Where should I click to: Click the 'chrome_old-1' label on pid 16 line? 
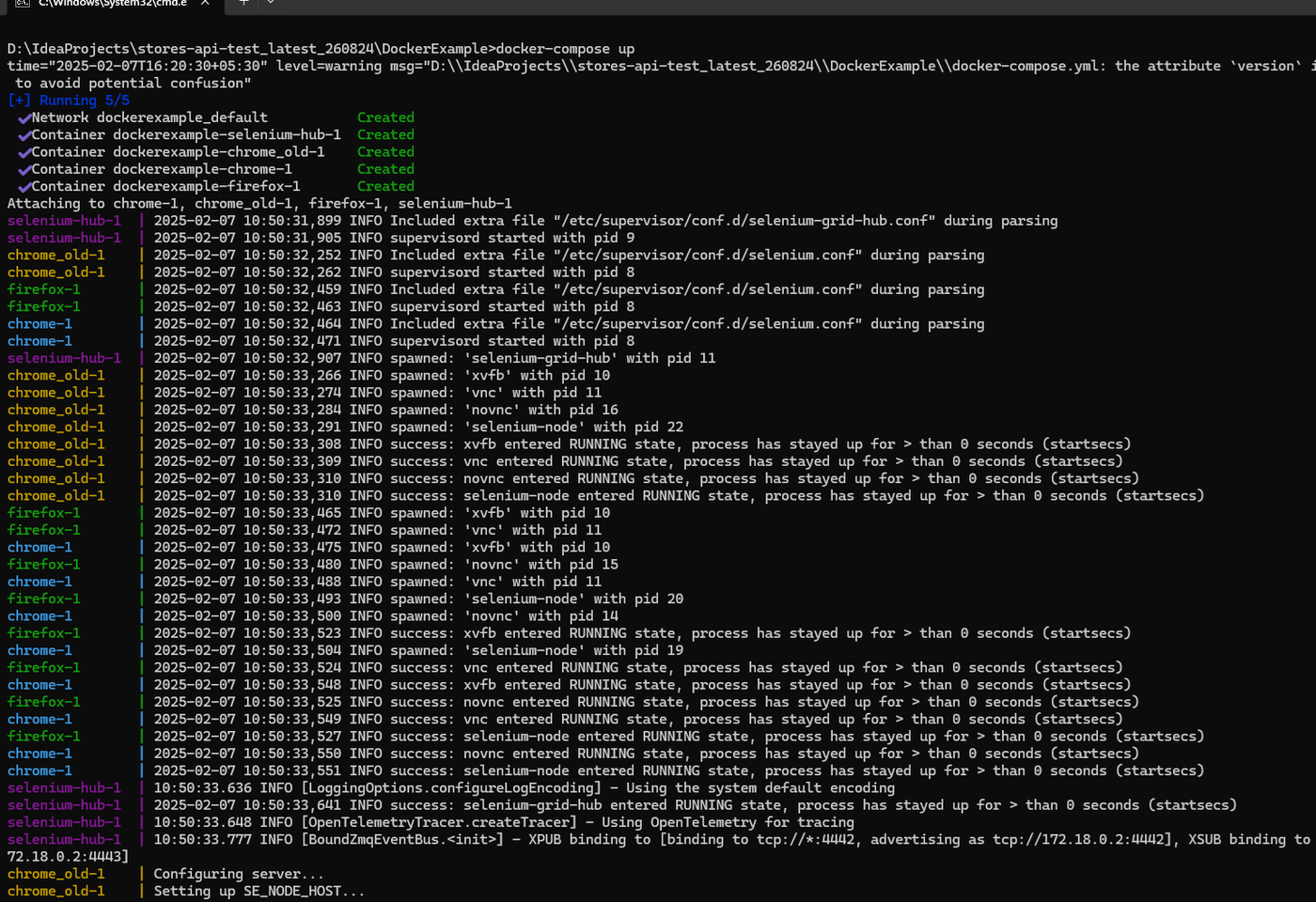point(56,410)
